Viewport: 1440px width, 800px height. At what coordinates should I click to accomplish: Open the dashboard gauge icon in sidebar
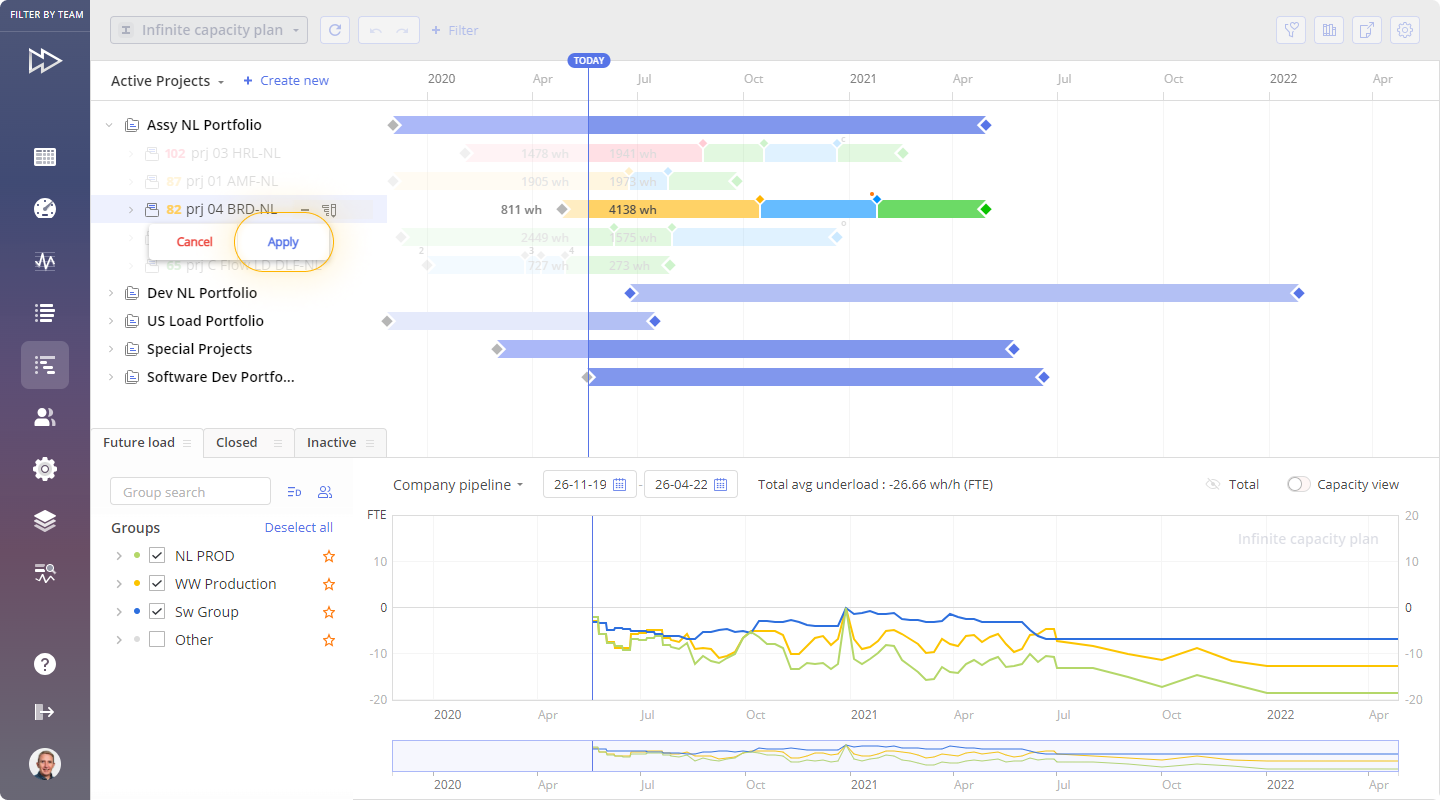[45, 208]
